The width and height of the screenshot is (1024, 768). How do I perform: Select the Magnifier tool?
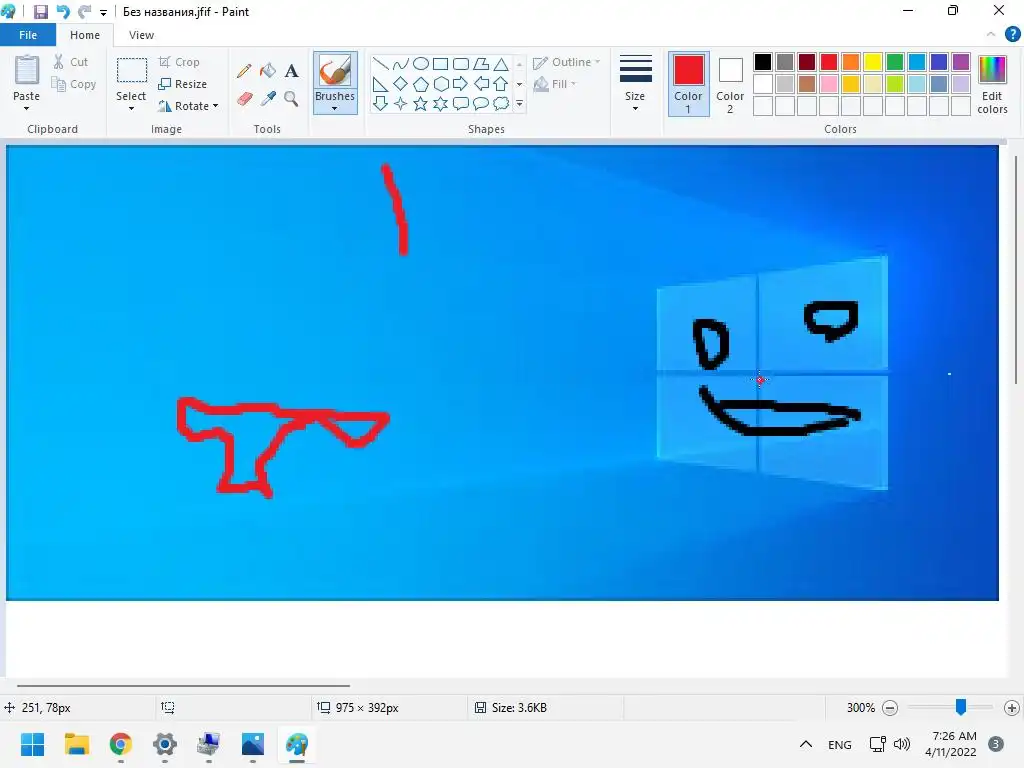(x=291, y=99)
